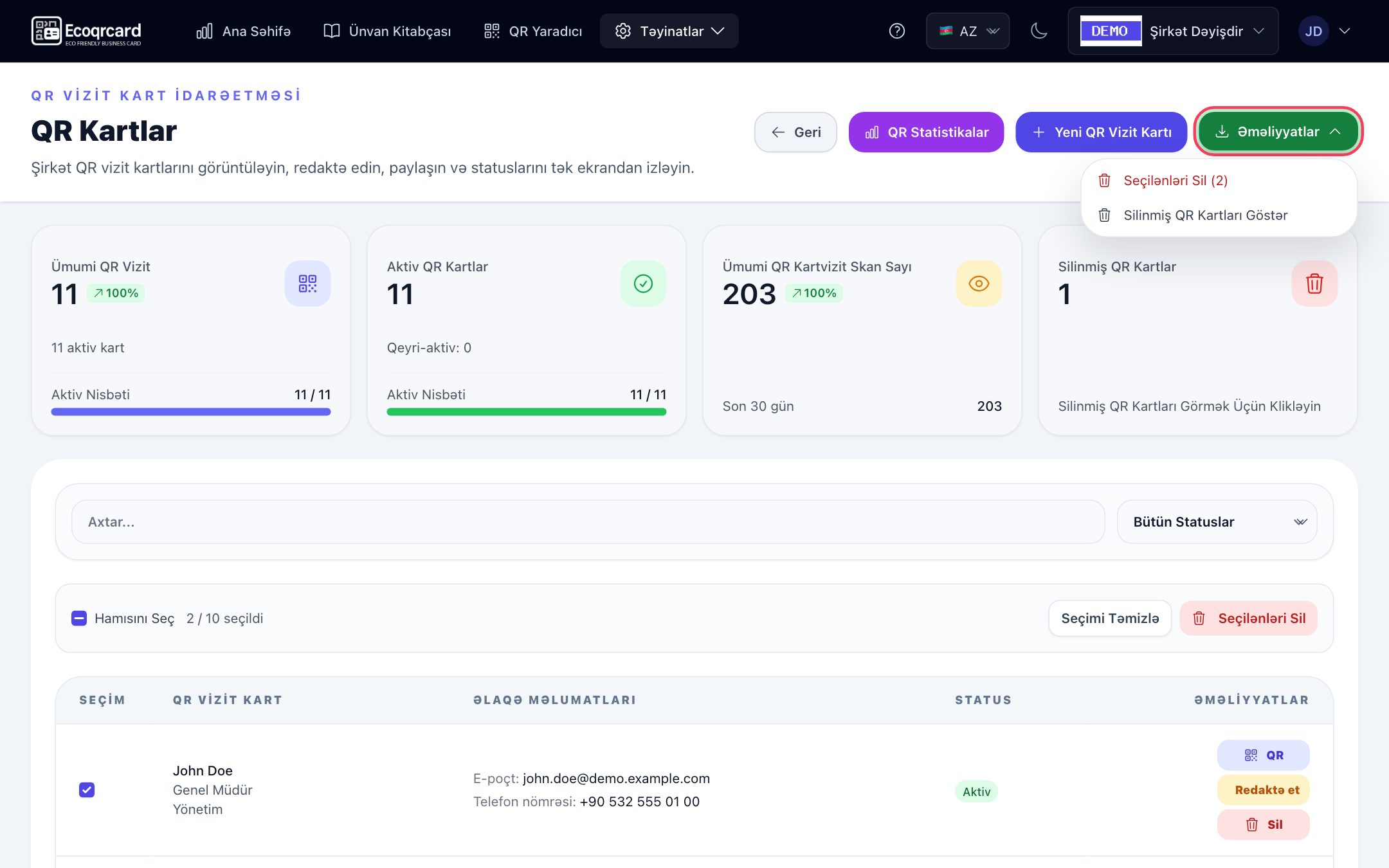Uncheck John Doe row checkbox
Image resolution: width=1389 pixels, height=868 pixels.
[87, 790]
